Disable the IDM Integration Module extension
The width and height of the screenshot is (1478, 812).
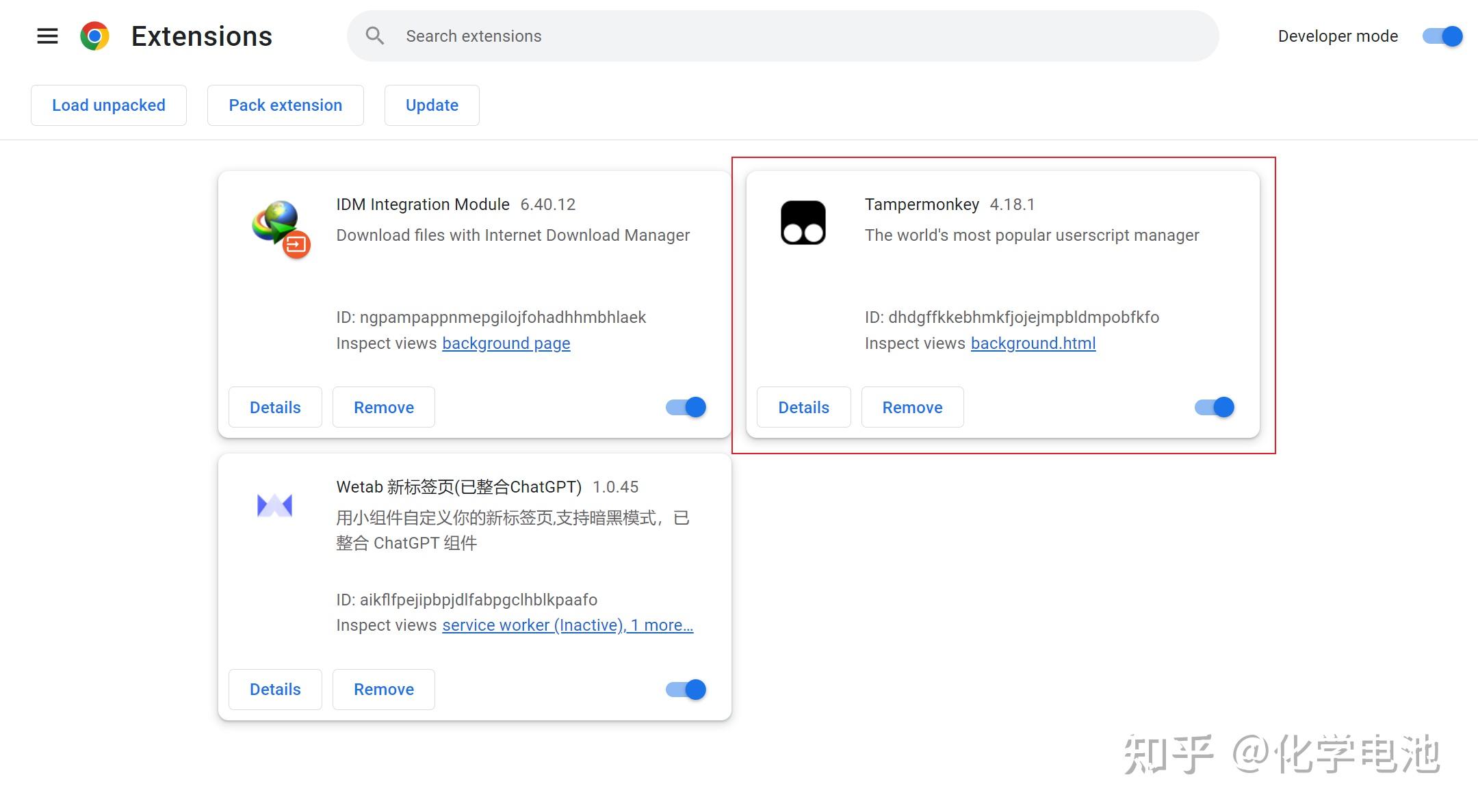[686, 407]
